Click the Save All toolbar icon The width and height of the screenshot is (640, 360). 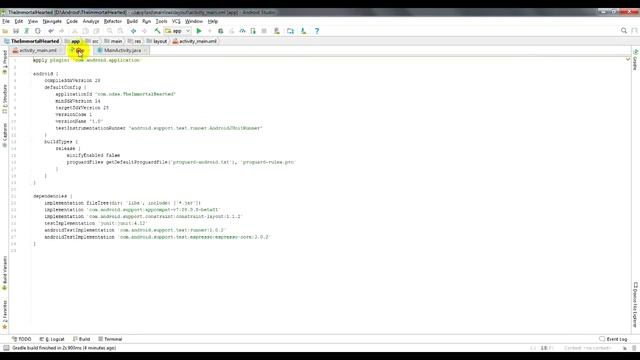click(16, 31)
